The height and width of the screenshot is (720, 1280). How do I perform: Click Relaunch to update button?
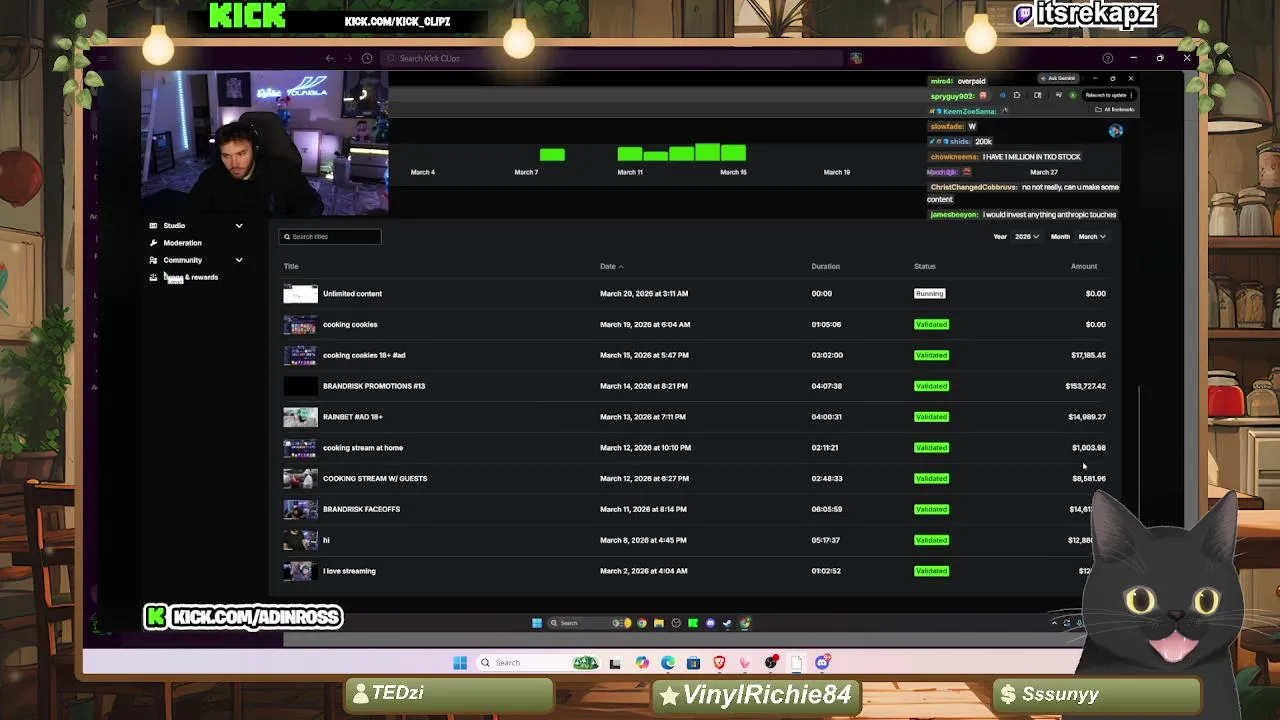point(1108,95)
